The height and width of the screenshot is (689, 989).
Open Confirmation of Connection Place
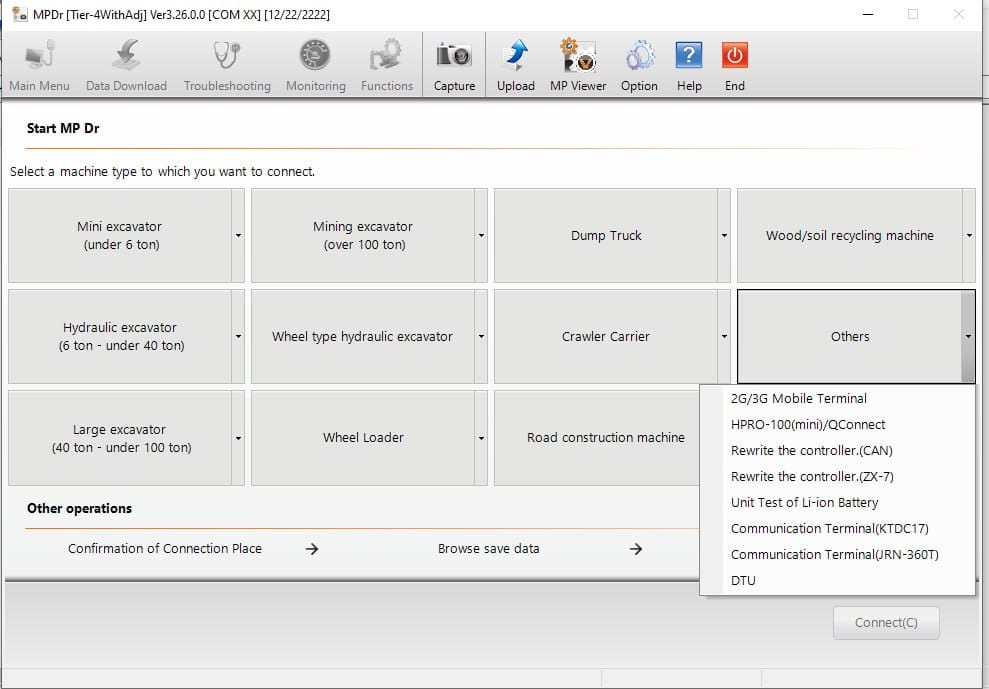coord(165,548)
